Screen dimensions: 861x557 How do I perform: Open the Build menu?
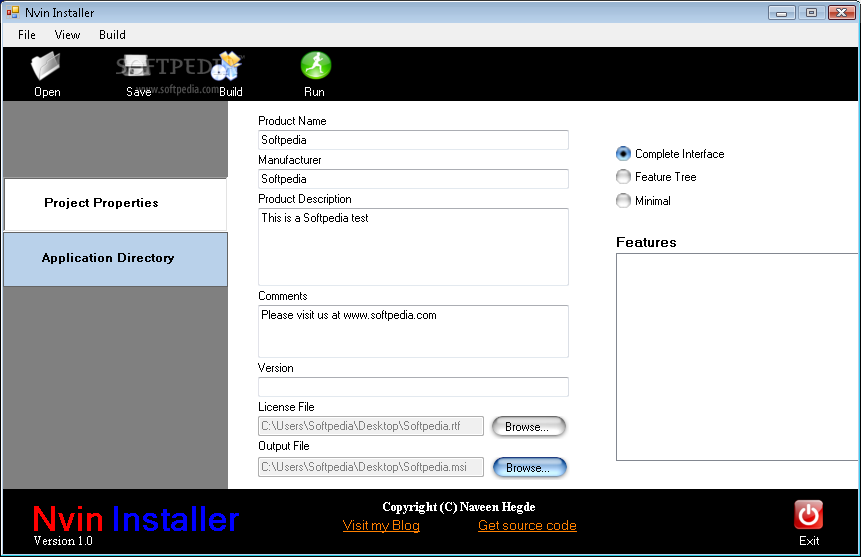(x=112, y=35)
